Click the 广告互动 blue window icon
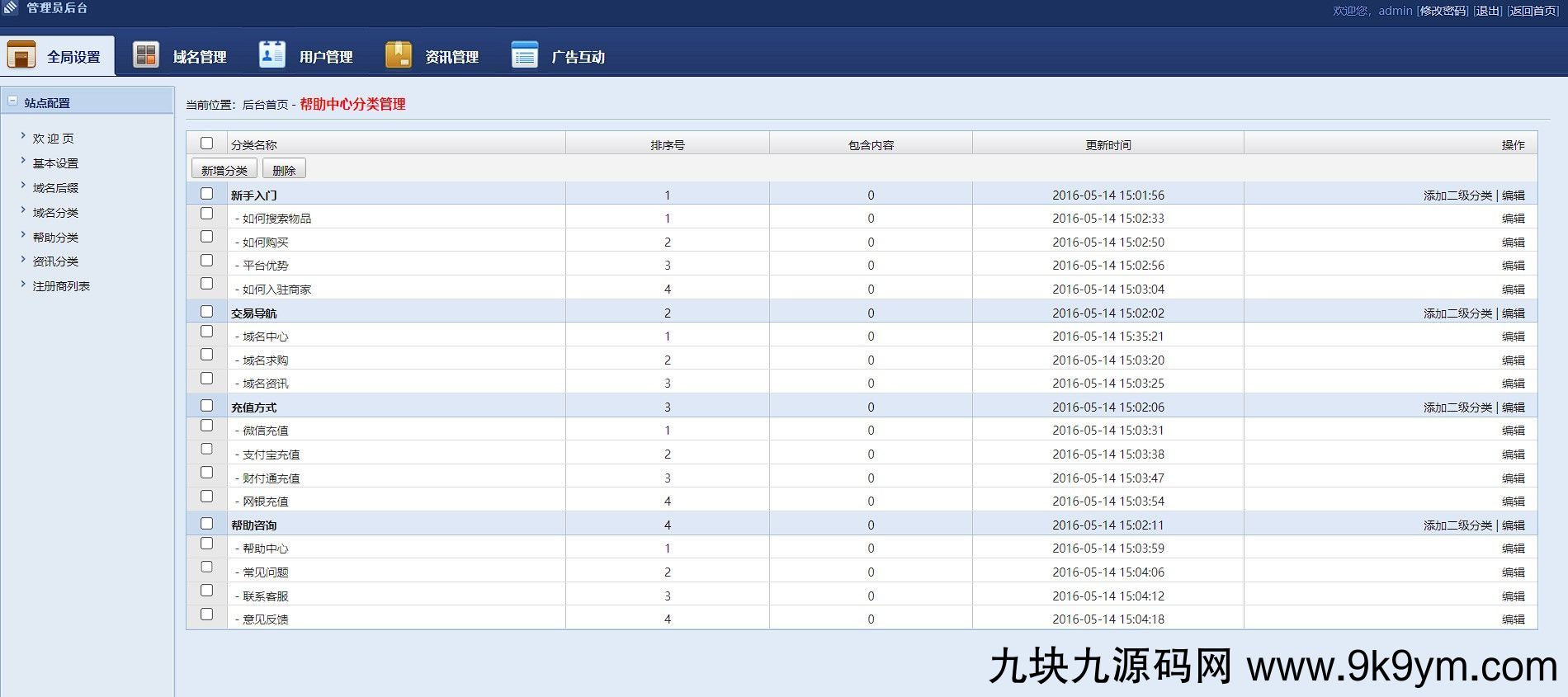This screenshot has height=697, width=1568. (x=524, y=55)
